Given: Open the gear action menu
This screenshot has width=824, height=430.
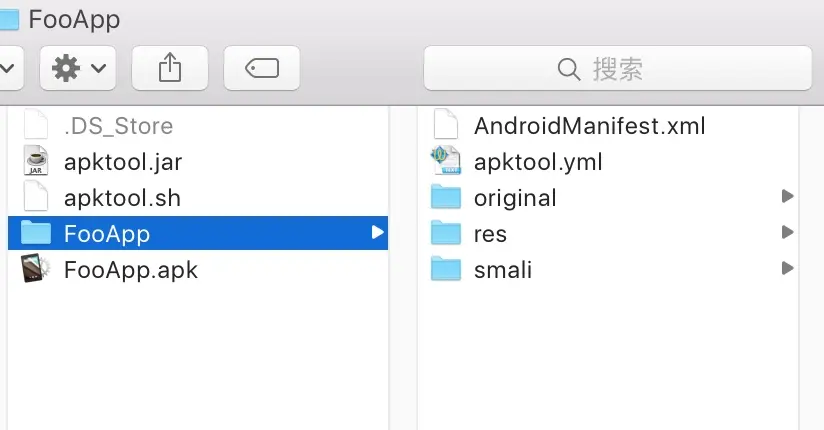Looking at the screenshot, I should [x=78, y=68].
